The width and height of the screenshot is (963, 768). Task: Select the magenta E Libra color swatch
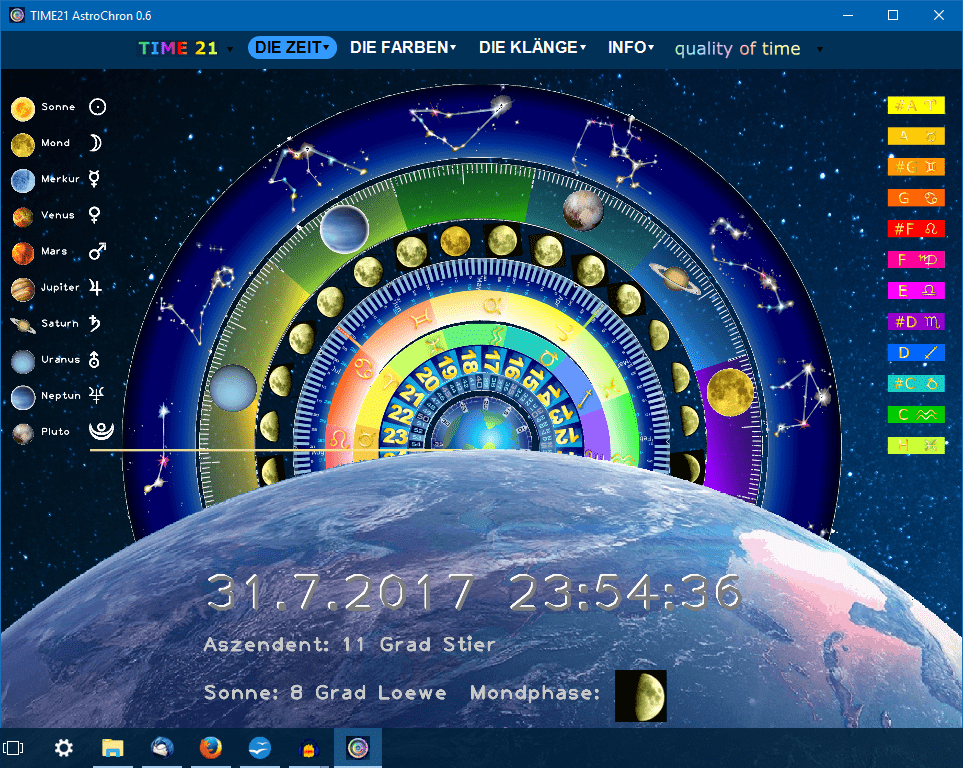click(x=916, y=291)
